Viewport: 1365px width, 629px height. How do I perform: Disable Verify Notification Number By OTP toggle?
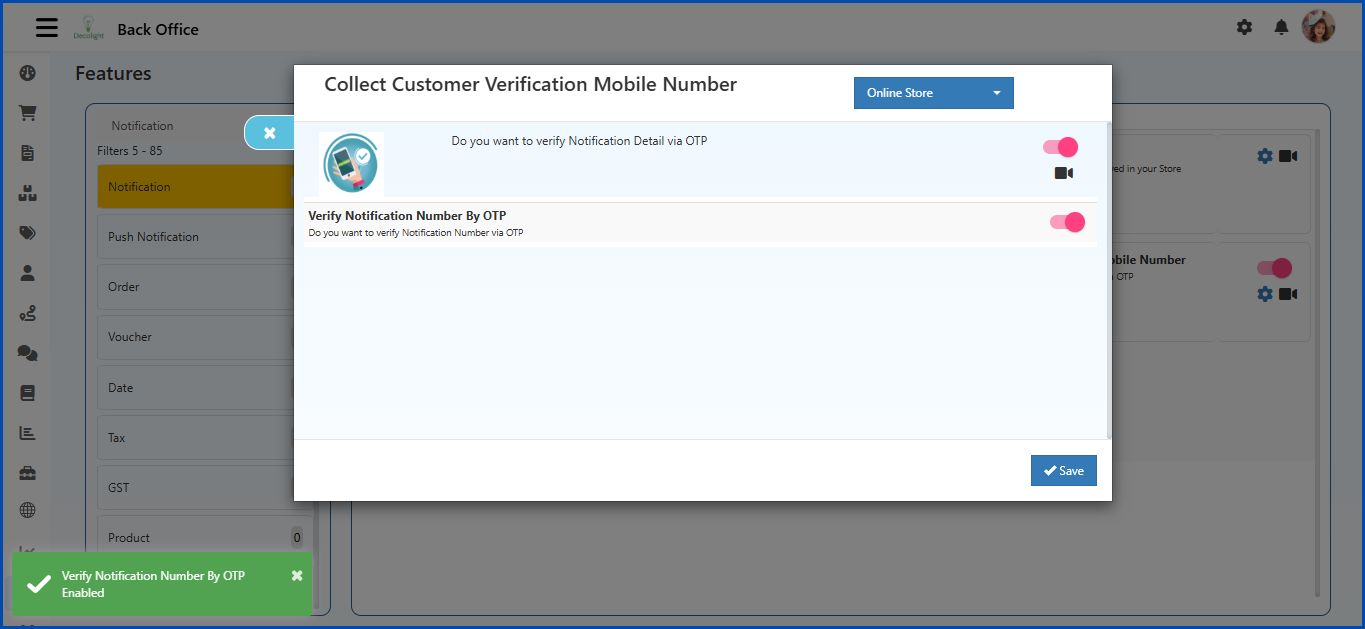(1068, 221)
